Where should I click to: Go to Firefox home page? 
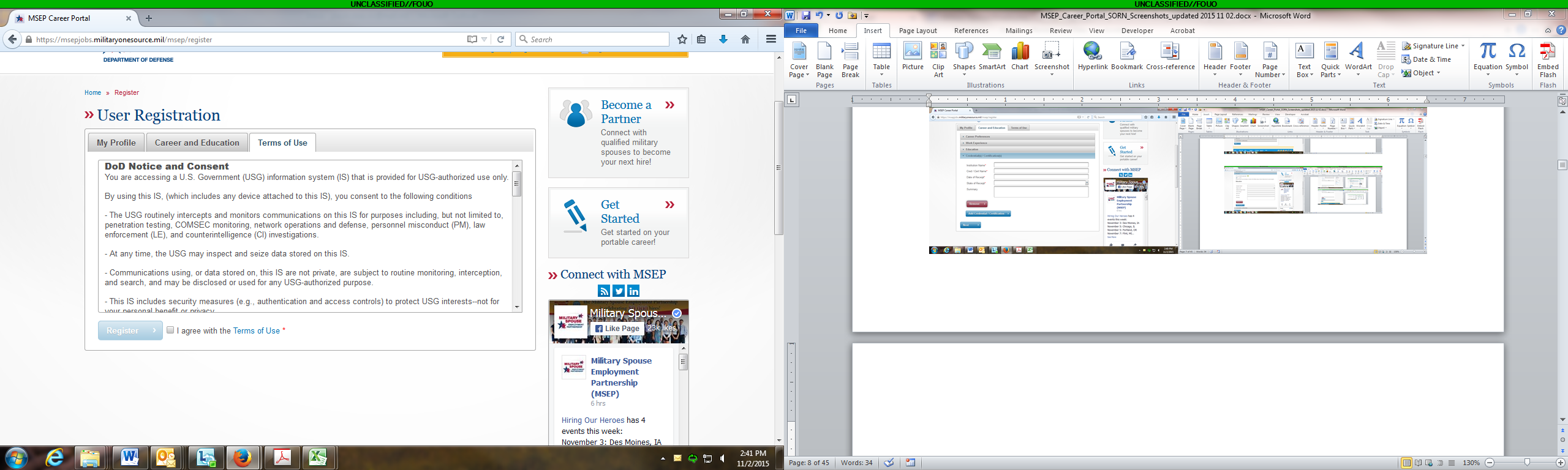tap(745, 39)
